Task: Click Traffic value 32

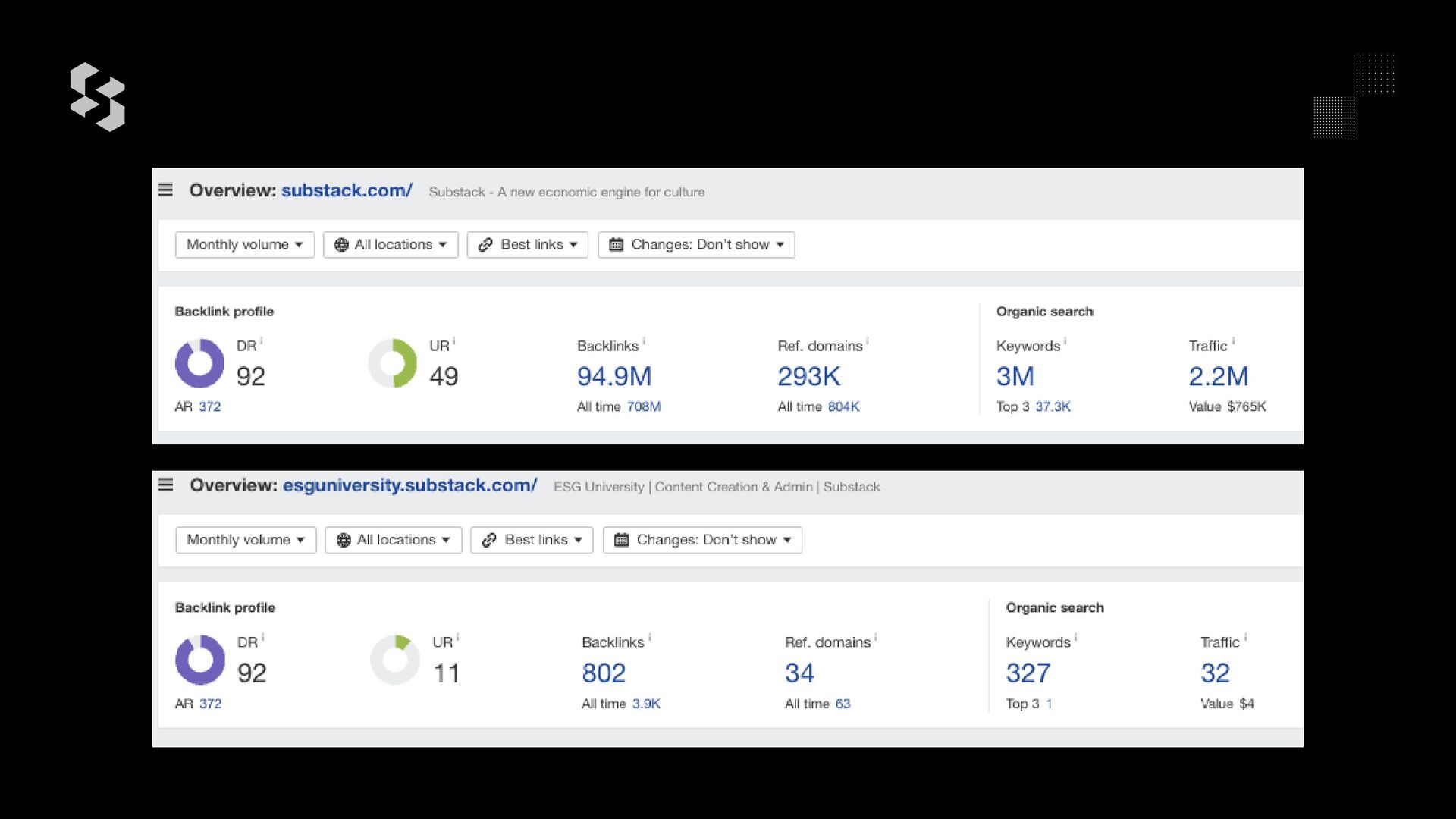Action: pyautogui.click(x=1215, y=673)
